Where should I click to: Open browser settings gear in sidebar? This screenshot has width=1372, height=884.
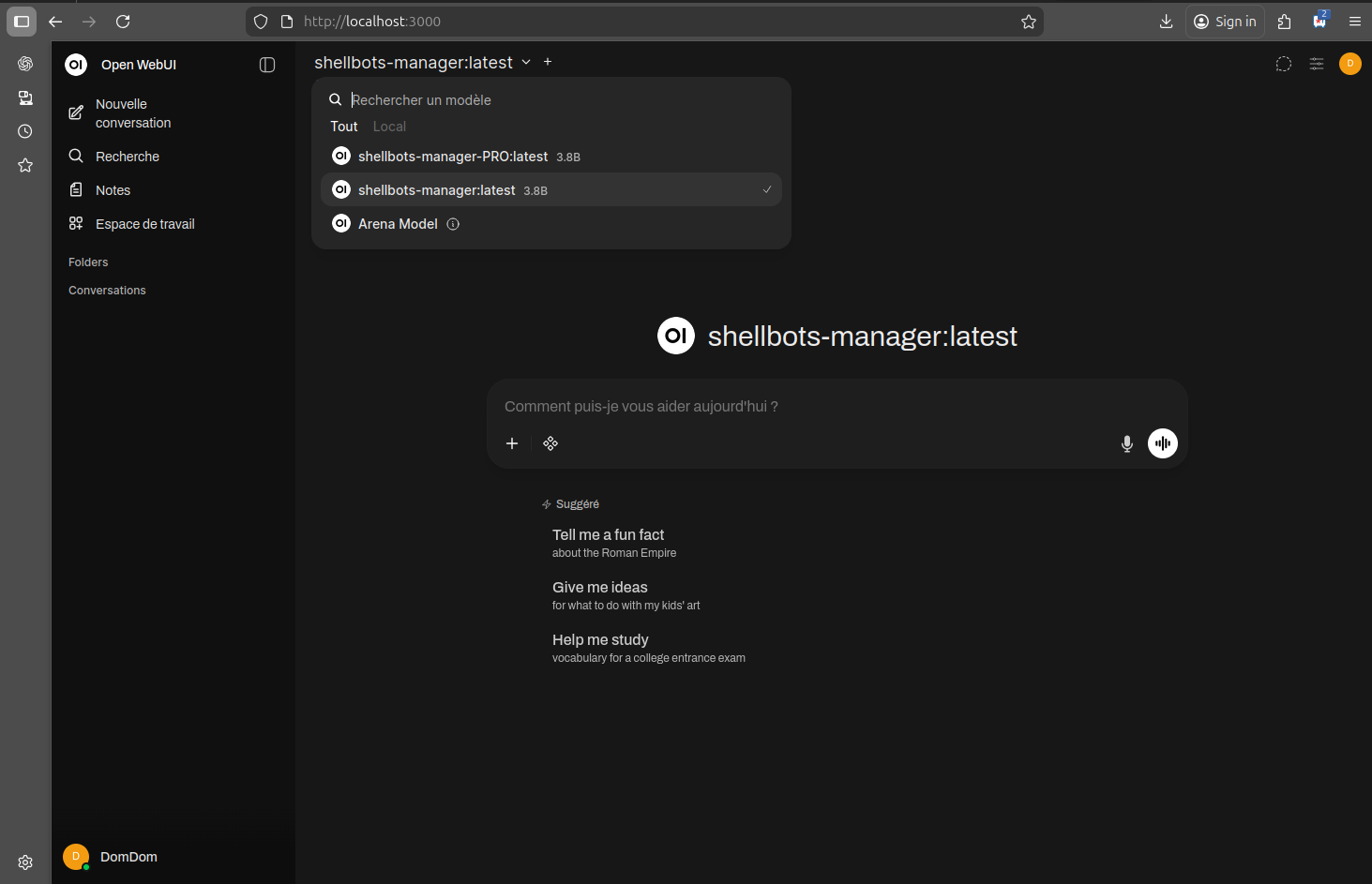[x=25, y=862]
